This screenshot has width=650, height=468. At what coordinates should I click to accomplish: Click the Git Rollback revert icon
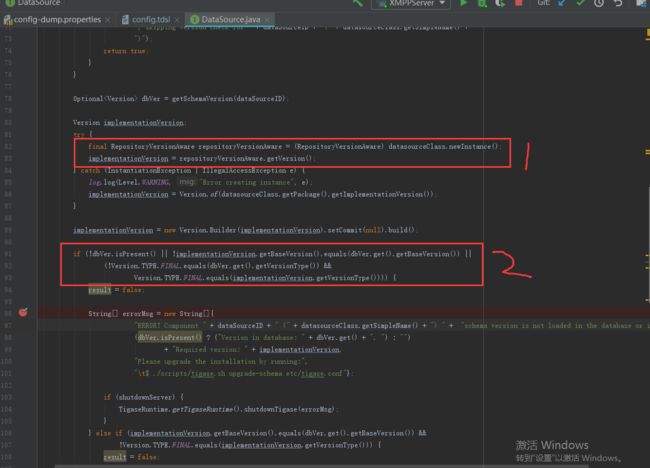(x=618, y=3)
